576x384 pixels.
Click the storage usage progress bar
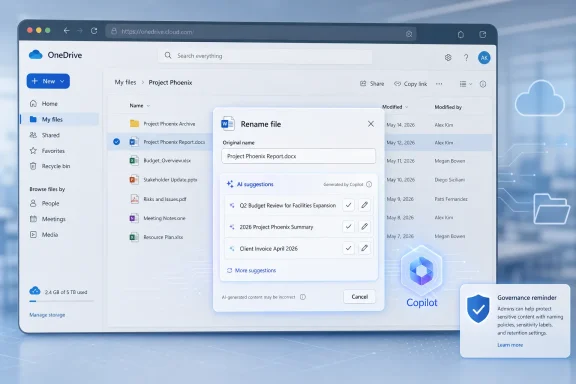pyautogui.click(x=61, y=301)
